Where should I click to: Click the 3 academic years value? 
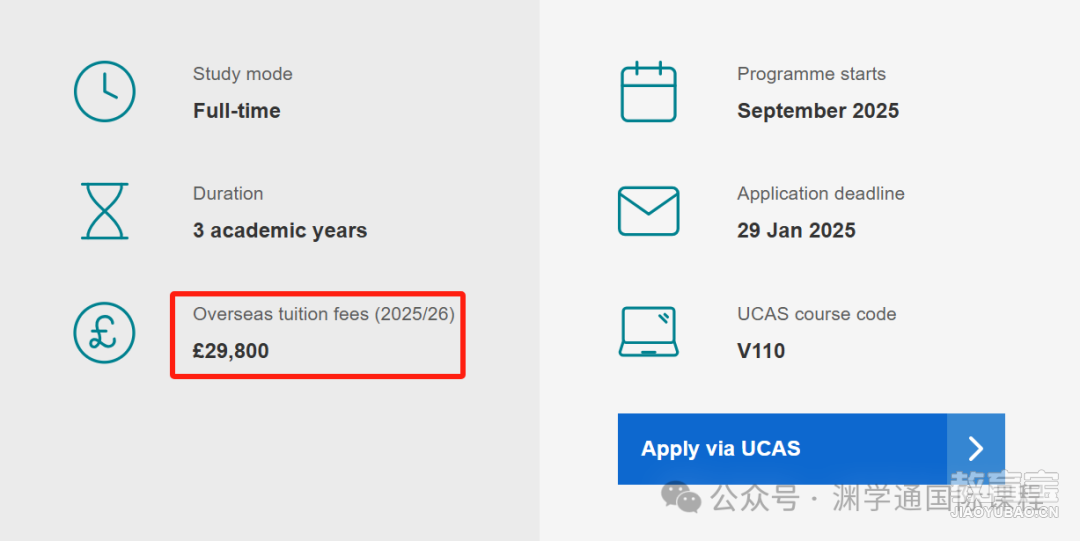pyautogui.click(x=280, y=230)
